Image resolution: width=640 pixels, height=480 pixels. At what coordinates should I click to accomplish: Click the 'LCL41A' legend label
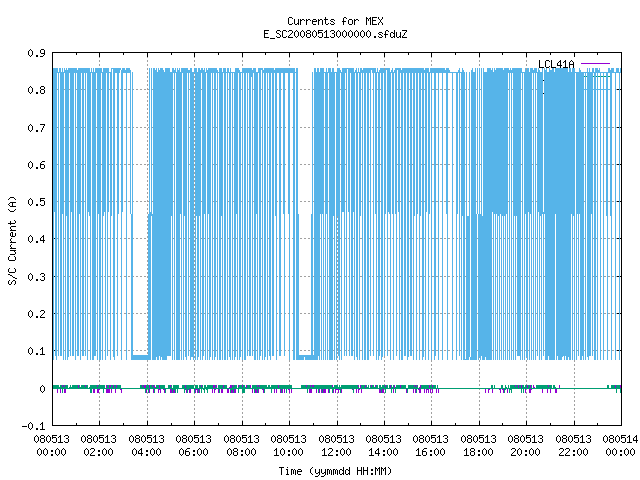coord(556,64)
